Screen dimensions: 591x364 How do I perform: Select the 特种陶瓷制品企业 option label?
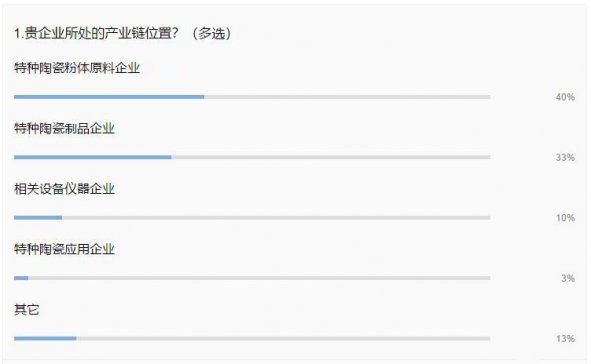click(64, 128)
